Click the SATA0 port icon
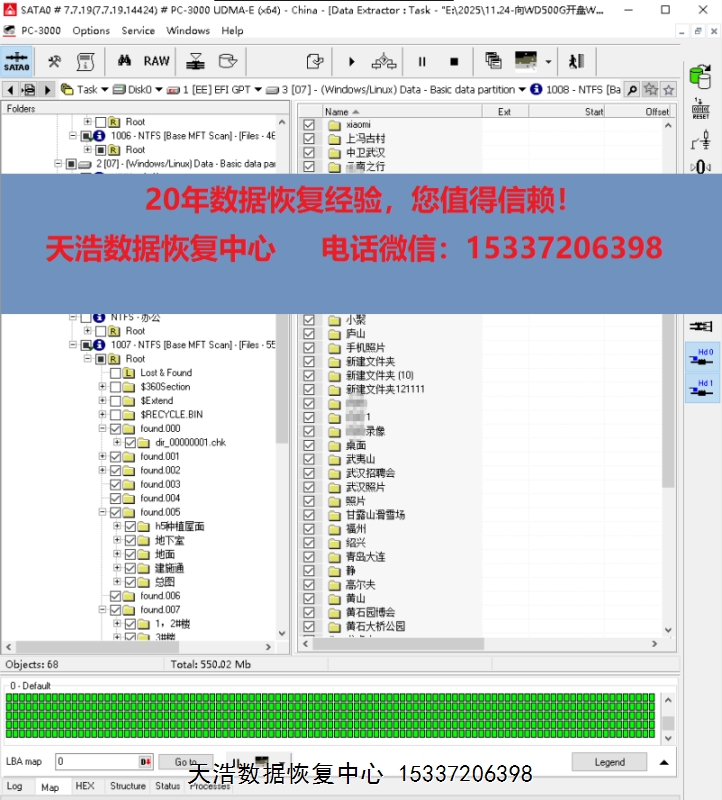 16,61
